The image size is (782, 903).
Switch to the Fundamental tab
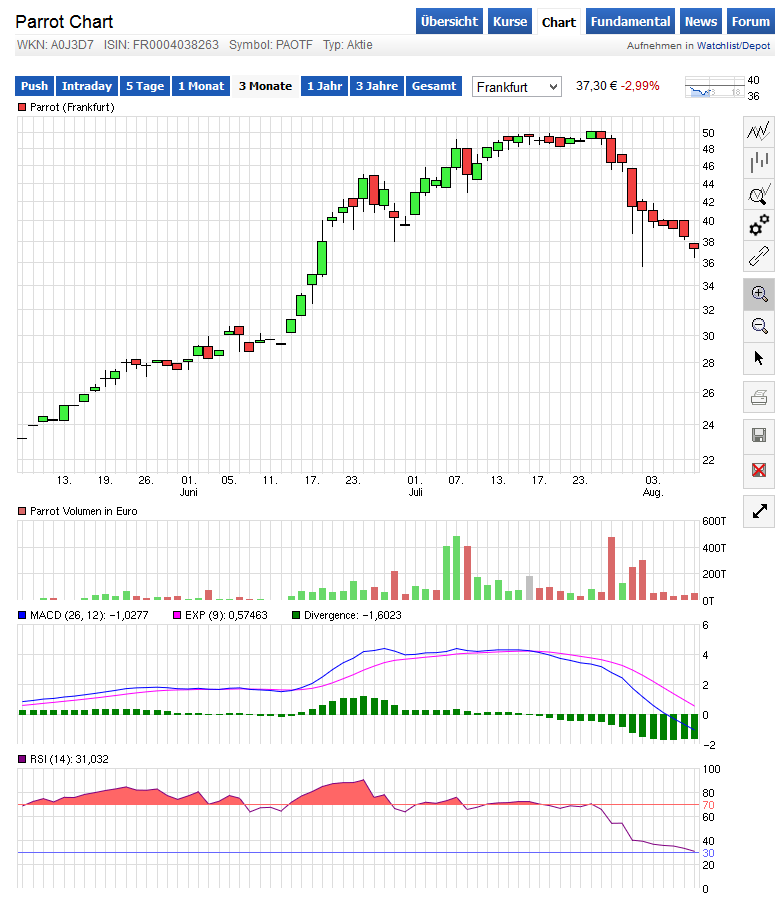tap(630, 21)
